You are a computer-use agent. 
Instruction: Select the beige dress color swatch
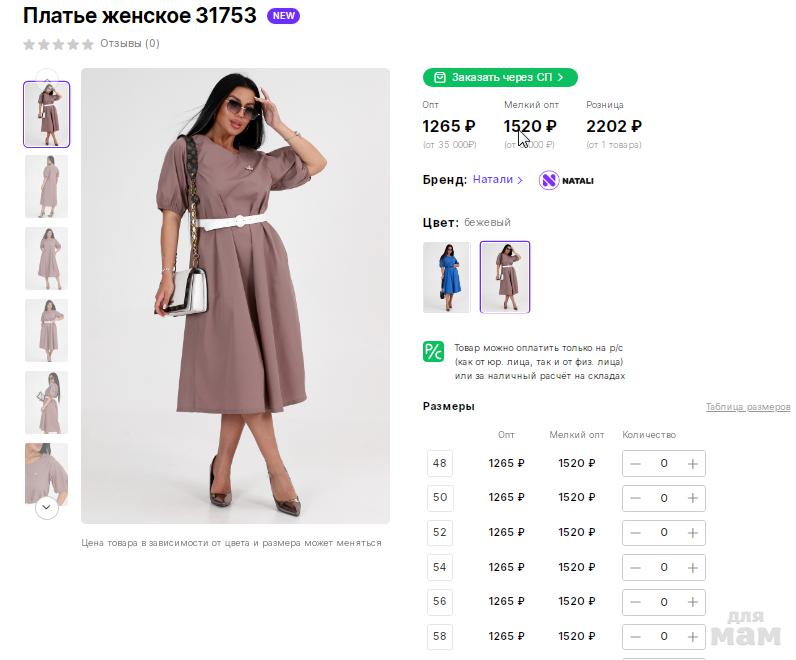coord(505,277)
